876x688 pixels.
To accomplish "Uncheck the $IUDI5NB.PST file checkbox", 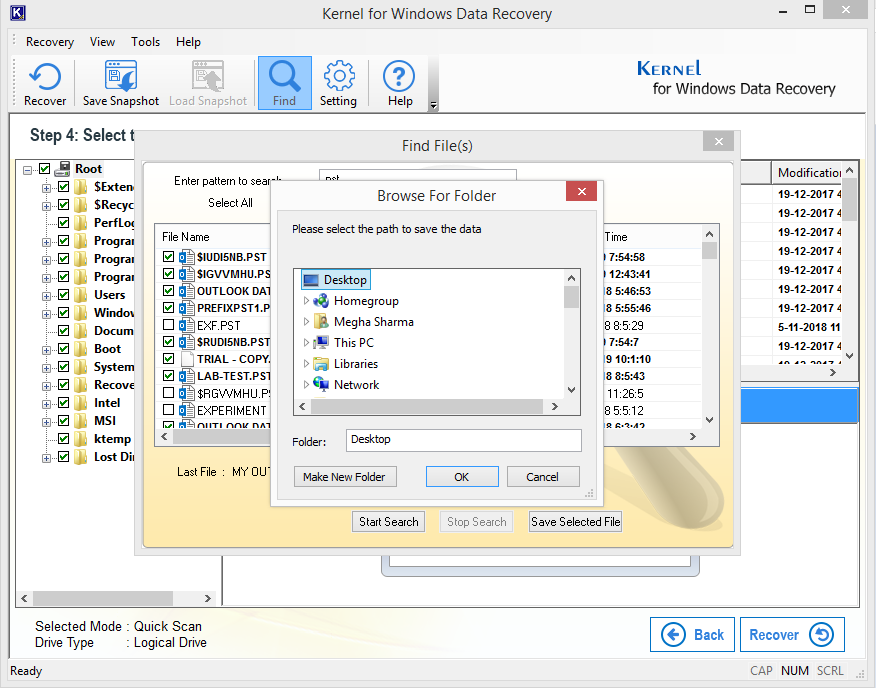I will point(168,257).
